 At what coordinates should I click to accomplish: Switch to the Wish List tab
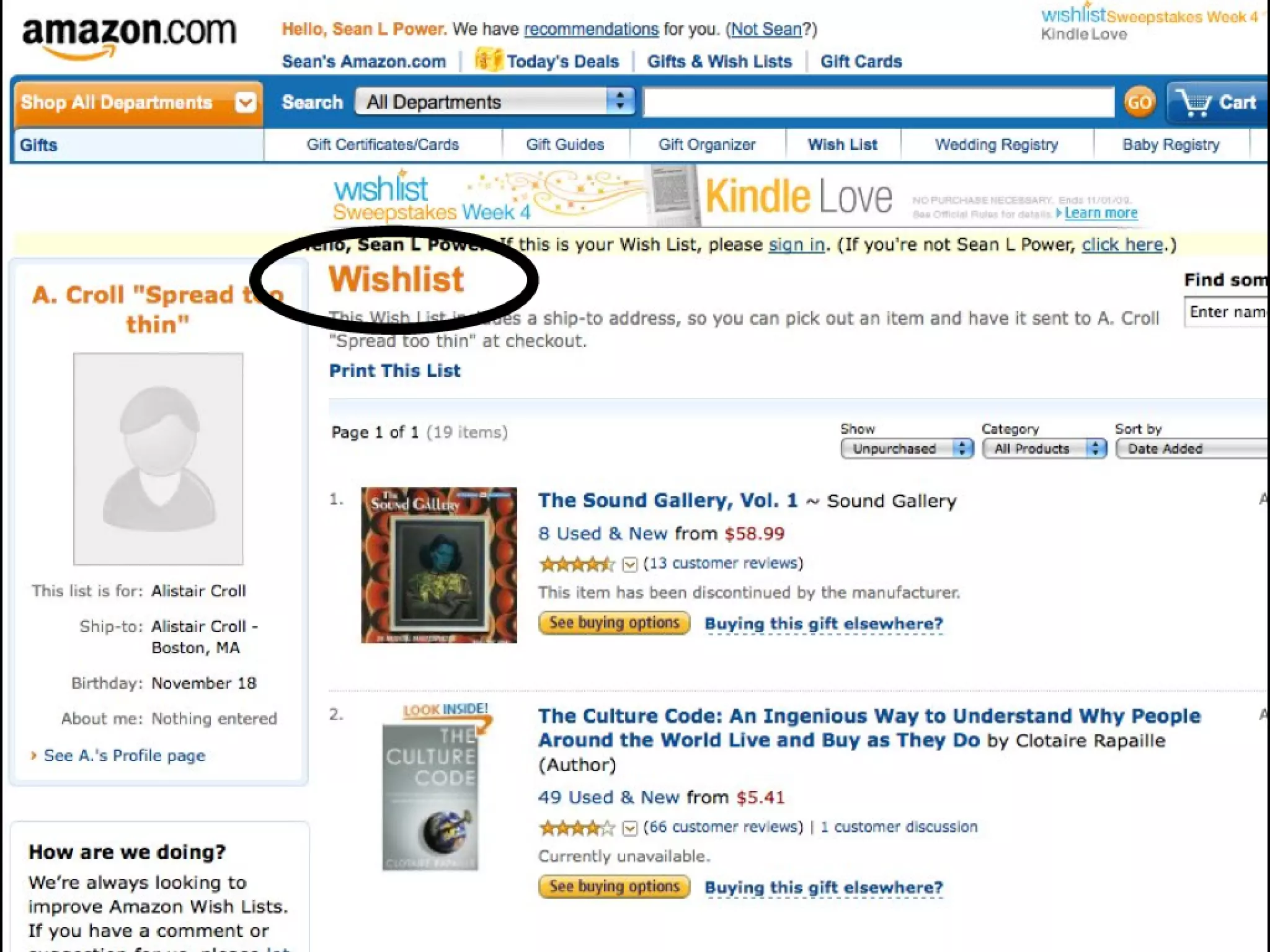842,145
